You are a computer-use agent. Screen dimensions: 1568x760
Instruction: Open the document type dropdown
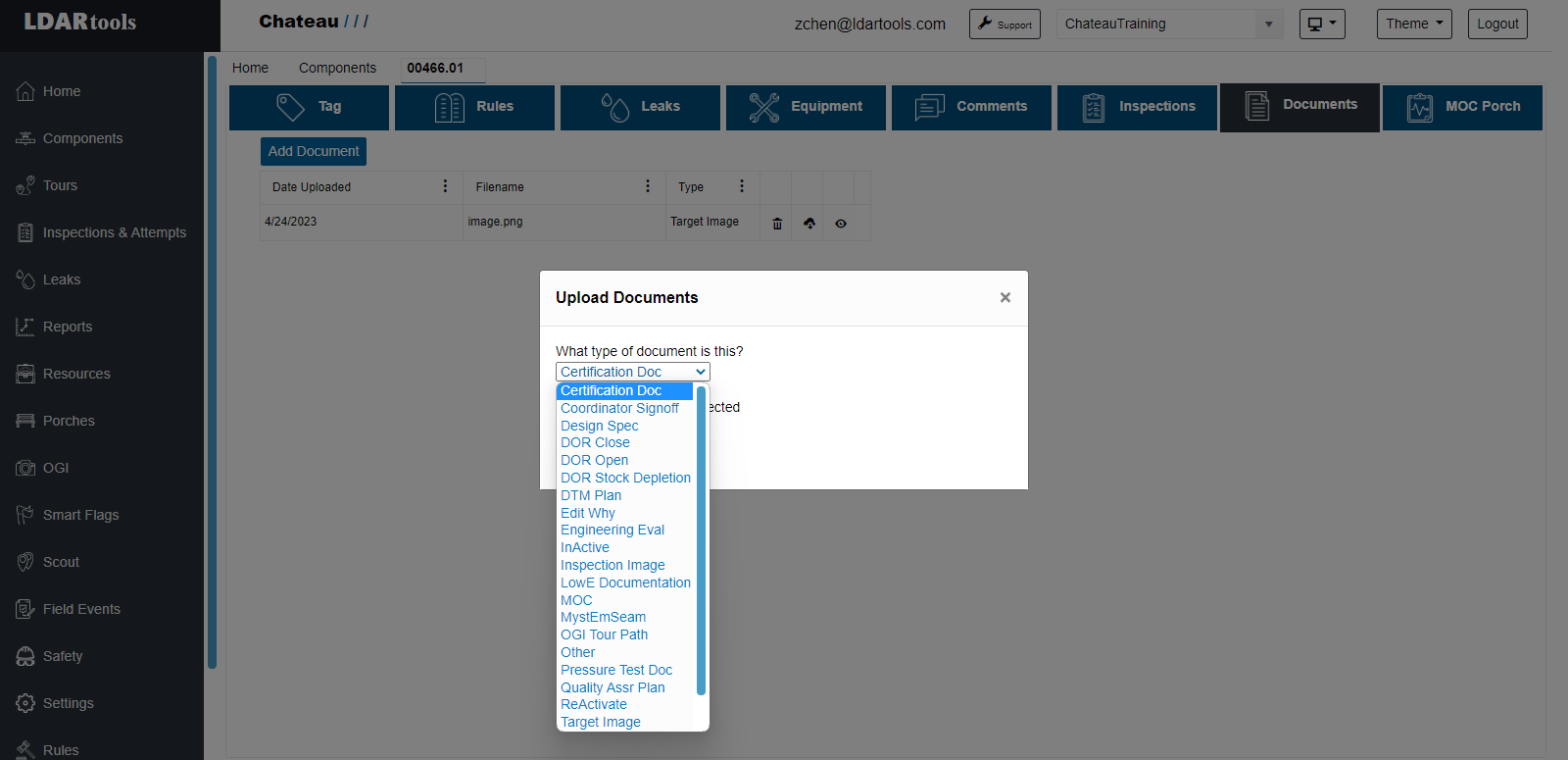pyautogui.click(x=633, y=372)
